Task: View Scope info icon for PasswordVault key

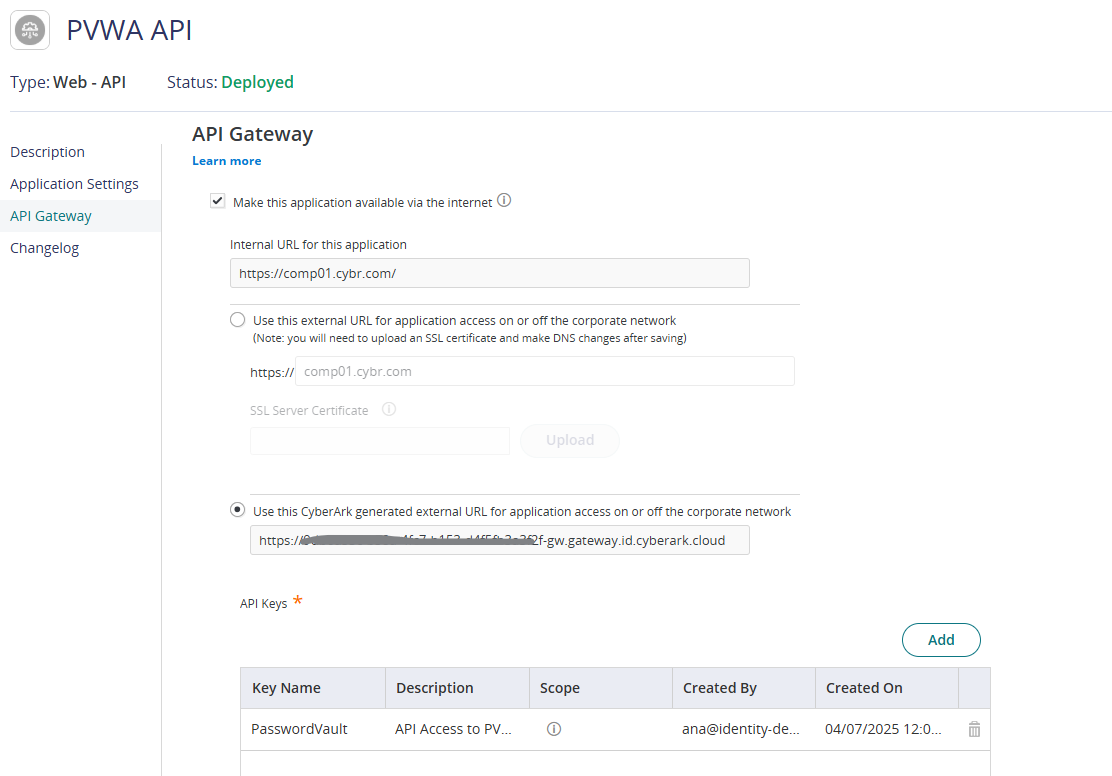Action: pos(554,729)
